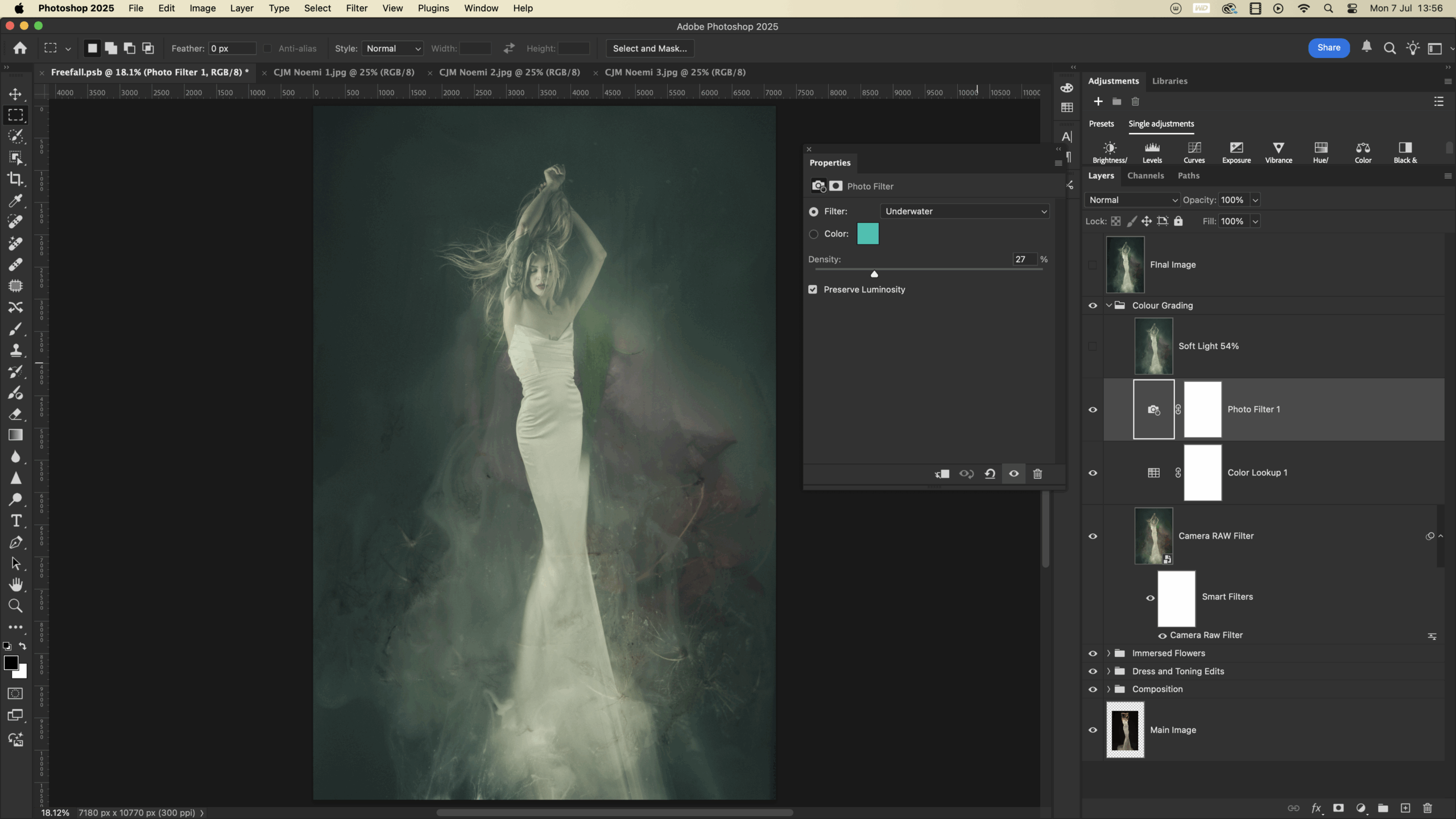1456x819 pixels.
Task: Uncheck Preserve Luminosity
Action: [813, 289]
